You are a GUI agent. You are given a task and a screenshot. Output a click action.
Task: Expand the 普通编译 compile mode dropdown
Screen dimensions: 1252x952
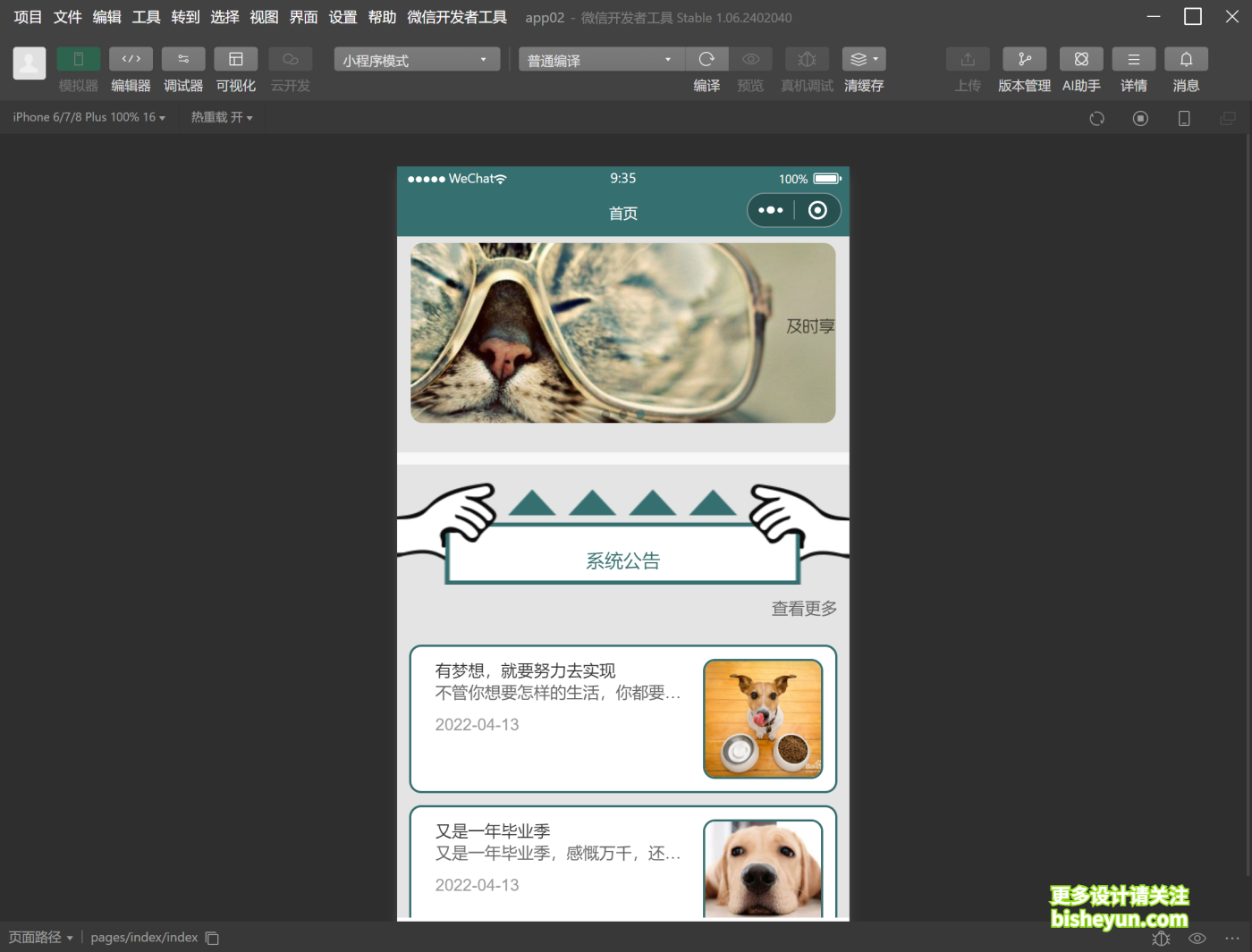(x=599, y=59)
